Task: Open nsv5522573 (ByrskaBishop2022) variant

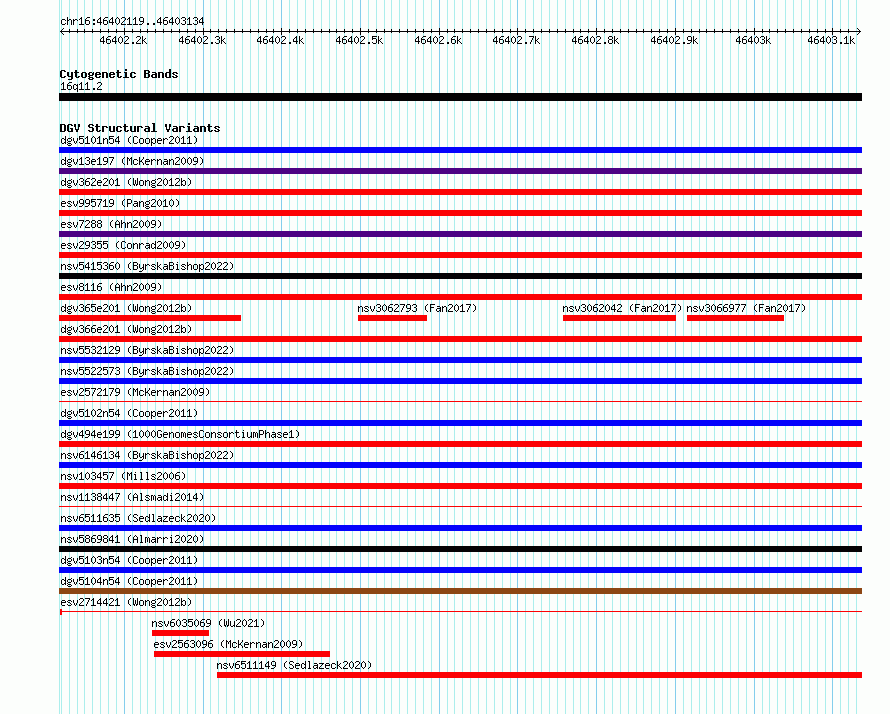Action: click(x=147, y=371)
